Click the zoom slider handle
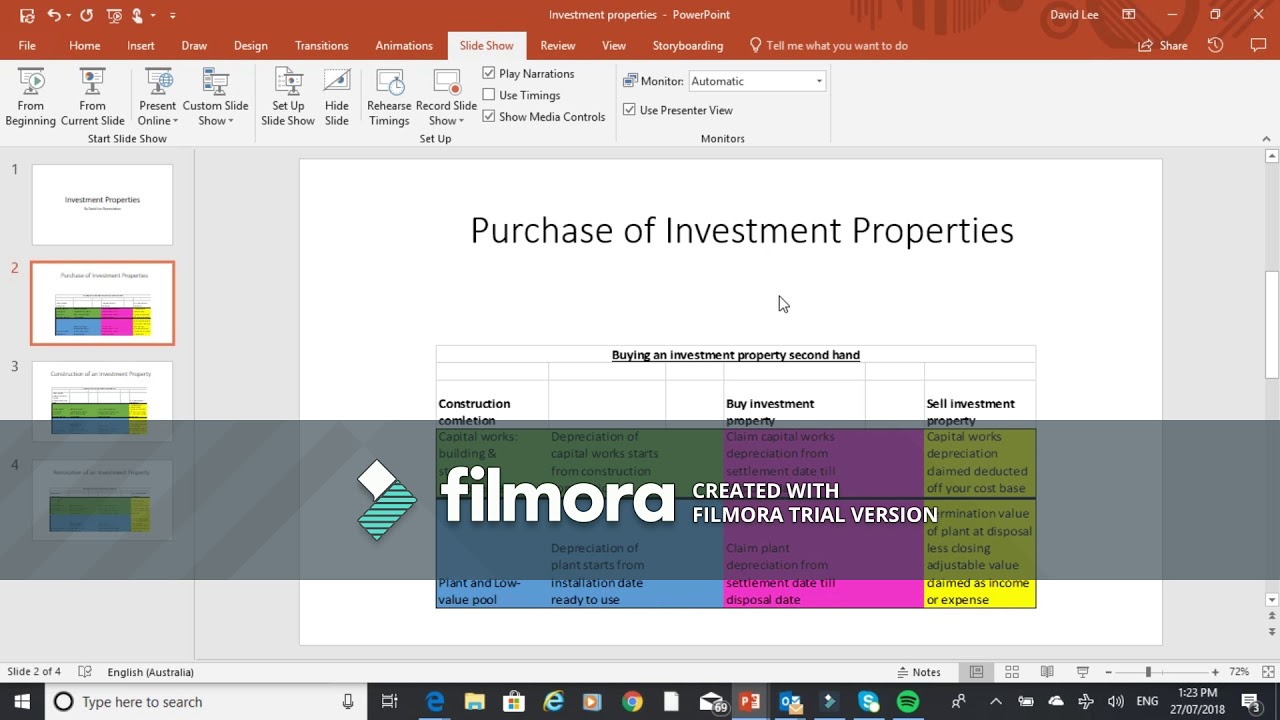Image resolution: width=1280 pixels, height=720 pixels. [1148, 672]
